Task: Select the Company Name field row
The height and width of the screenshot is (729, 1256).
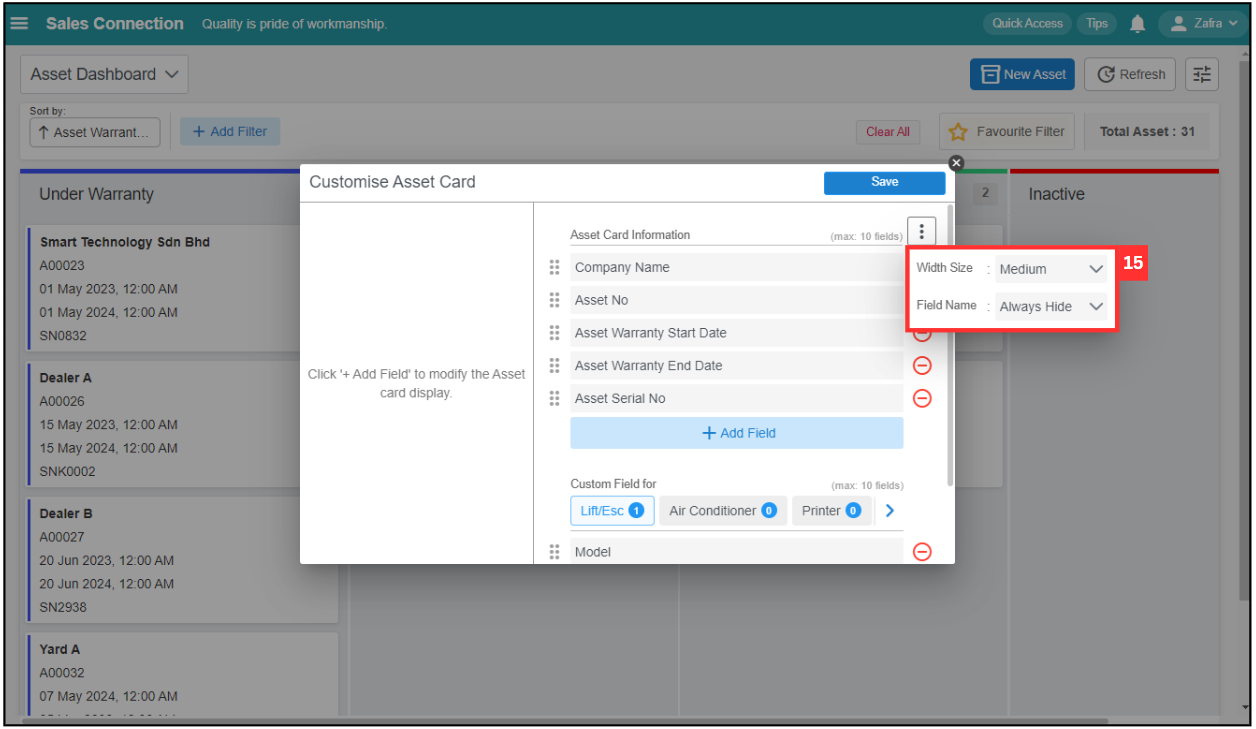Action: [x=737, y=267]
